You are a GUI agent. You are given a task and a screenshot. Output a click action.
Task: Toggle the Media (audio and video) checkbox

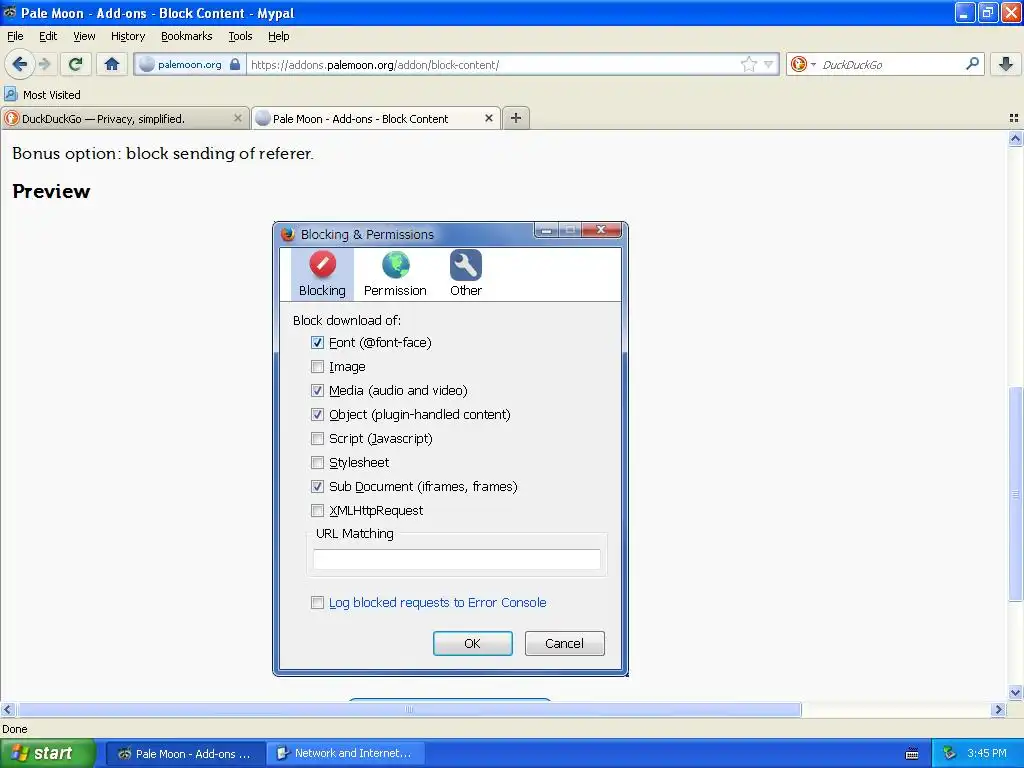tap(317, 391)
